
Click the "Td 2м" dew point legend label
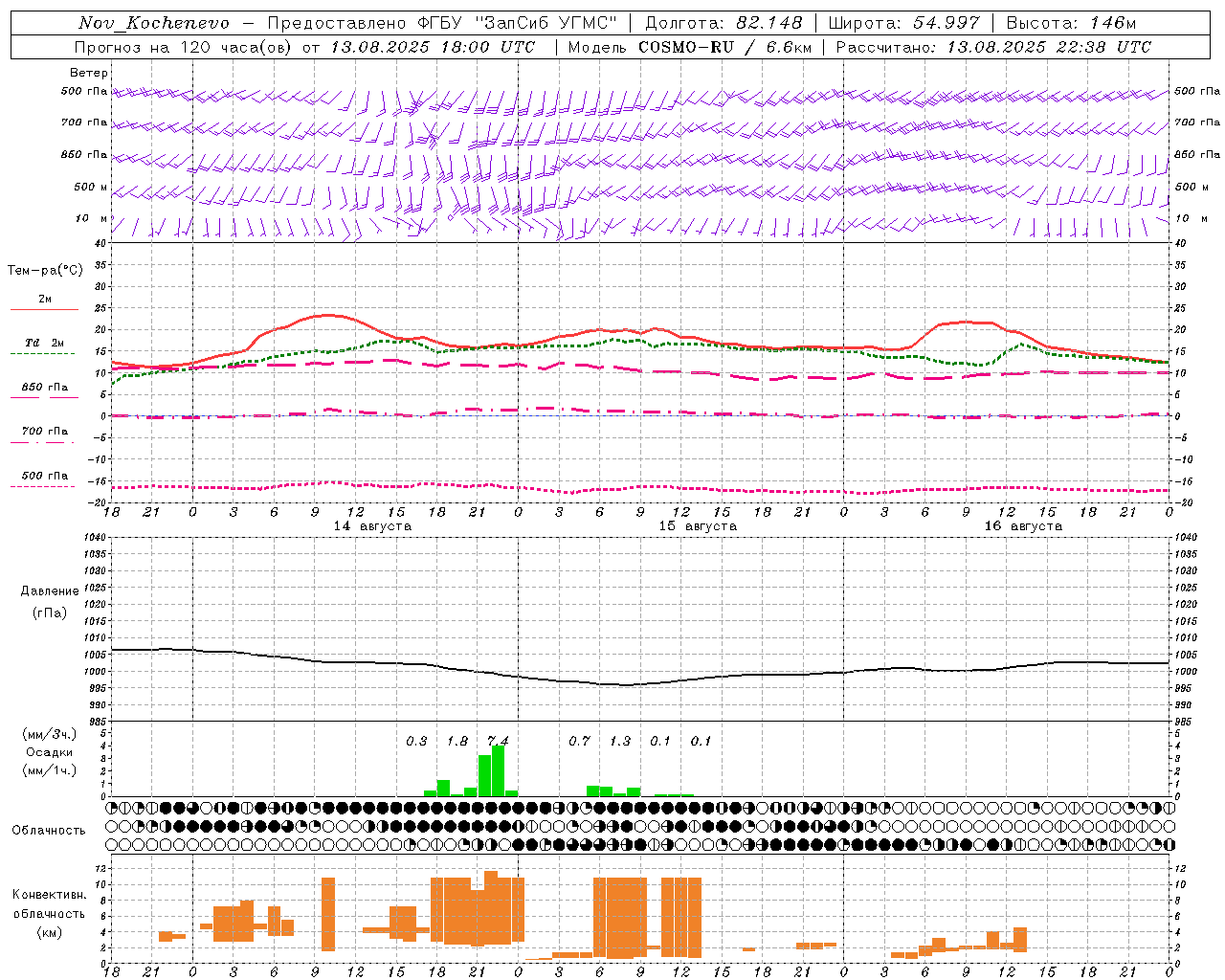click(x=44, y=343)
